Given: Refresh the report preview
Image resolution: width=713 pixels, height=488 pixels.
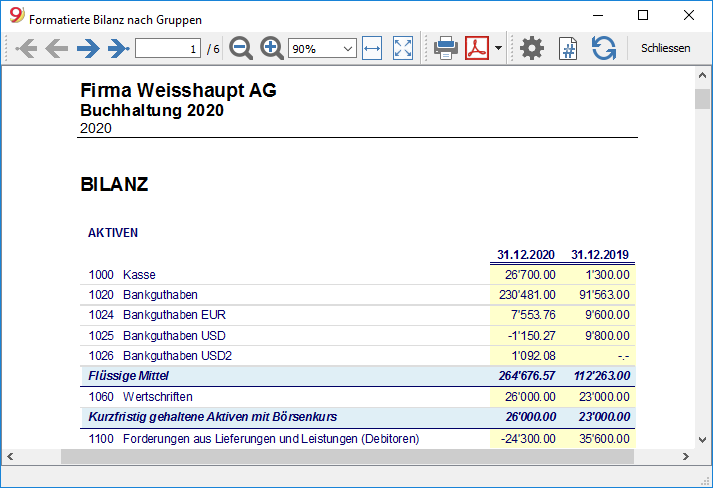Looking at the screenshot, I should pyautogui.click(x=604, y=48).
